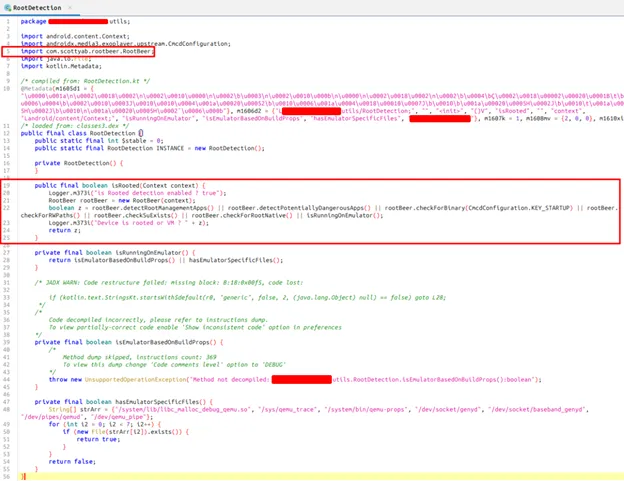Click string '/dev/socket/genyd'
This screenshot has width=624, height=481.
coord(448,409)
